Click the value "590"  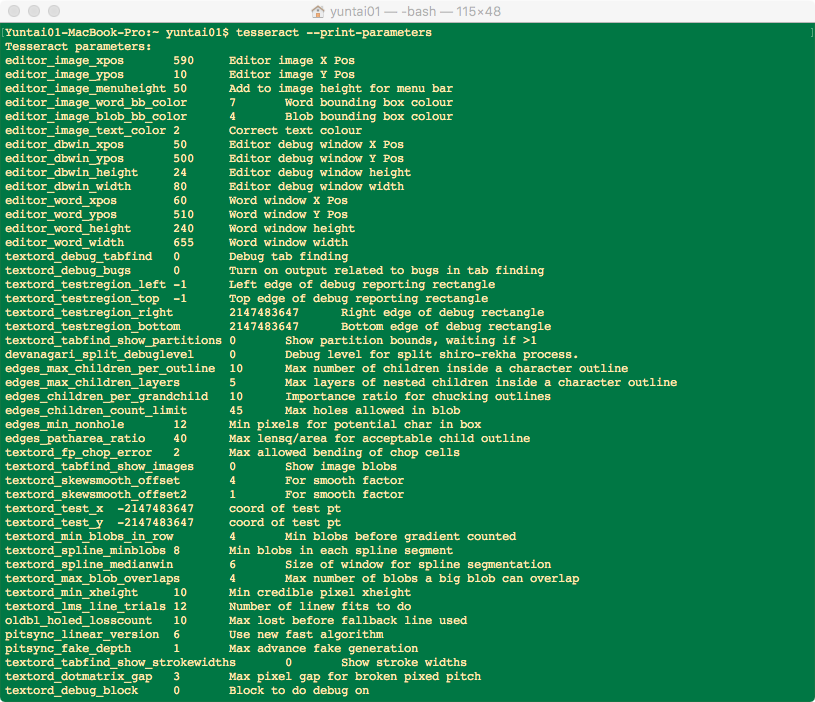pos(183,61)
